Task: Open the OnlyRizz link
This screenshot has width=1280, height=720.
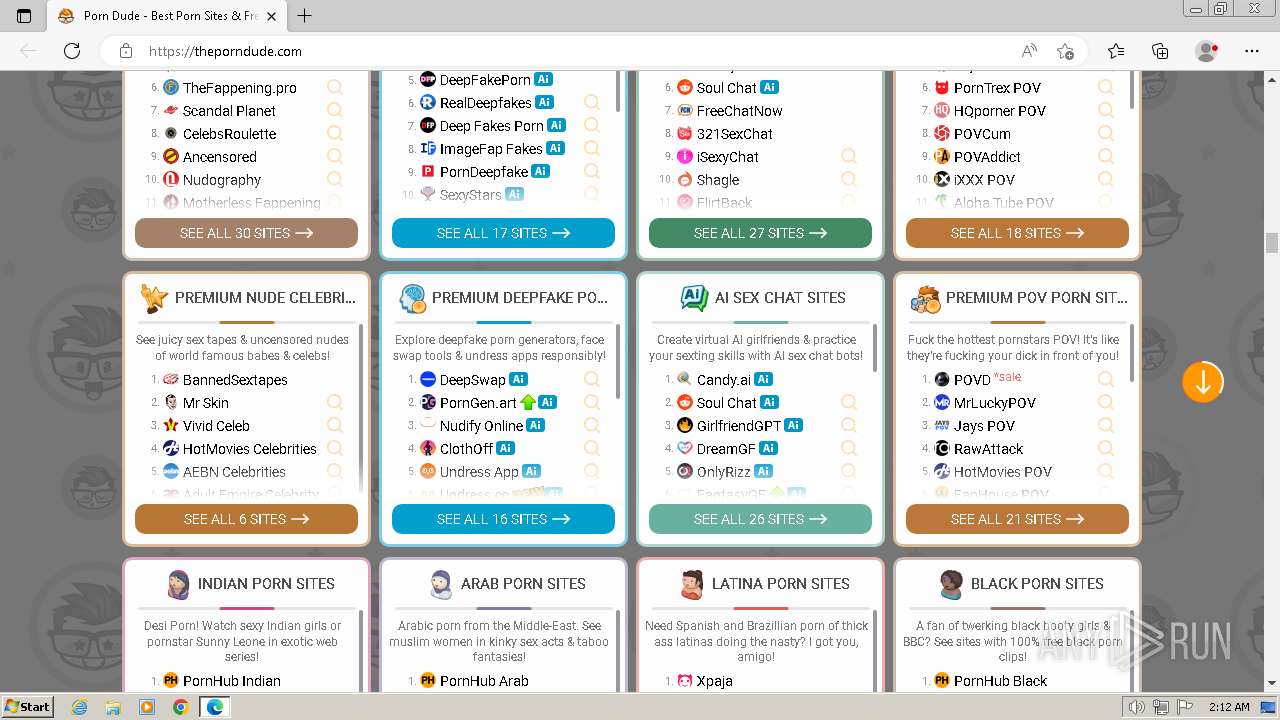Action: pyautogui.click(x=724, y=472)
